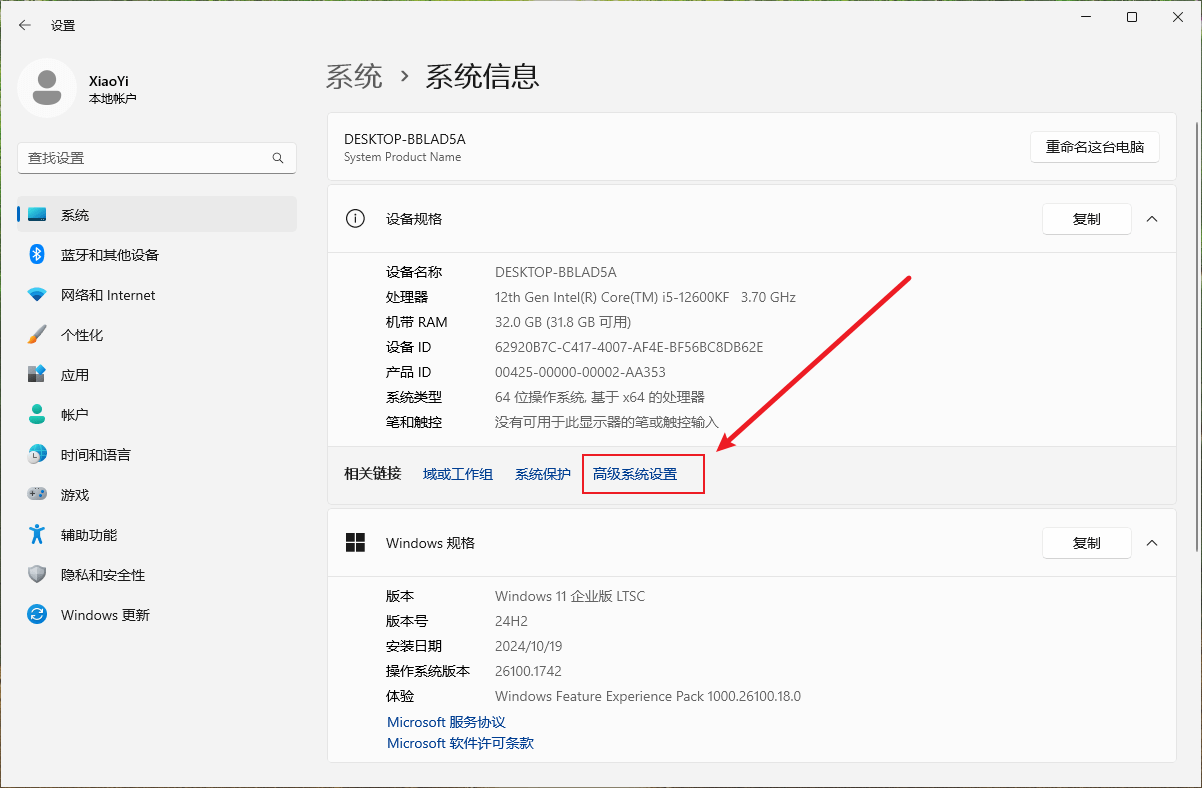Open 高级系统设置 from related links
Image resolution: width=1202 pixels, height=788 pixels.
click(643, 473)
